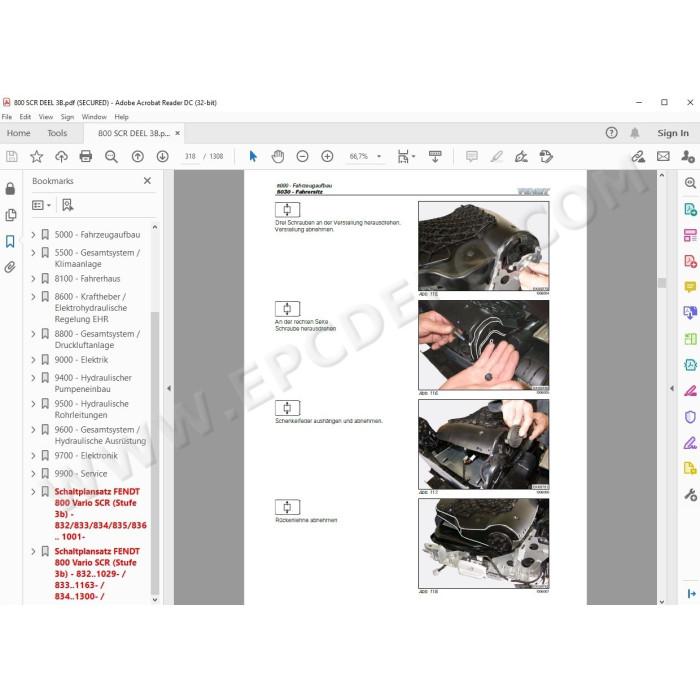Click the arrow Selection tool
Viewport: 700px width, 700px height.
point(253,156)
